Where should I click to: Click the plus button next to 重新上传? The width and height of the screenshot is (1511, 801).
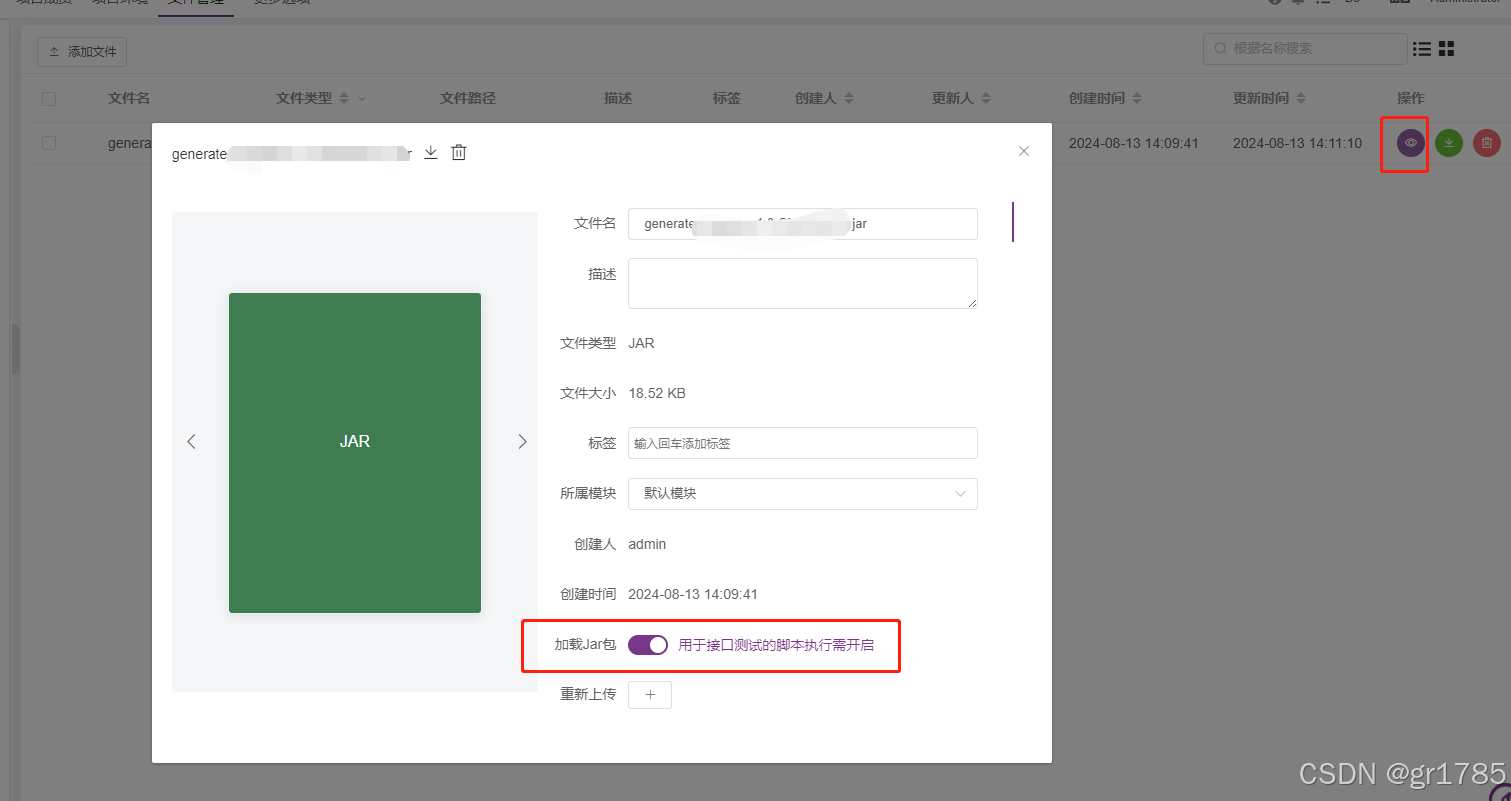(x=650, y=694)
